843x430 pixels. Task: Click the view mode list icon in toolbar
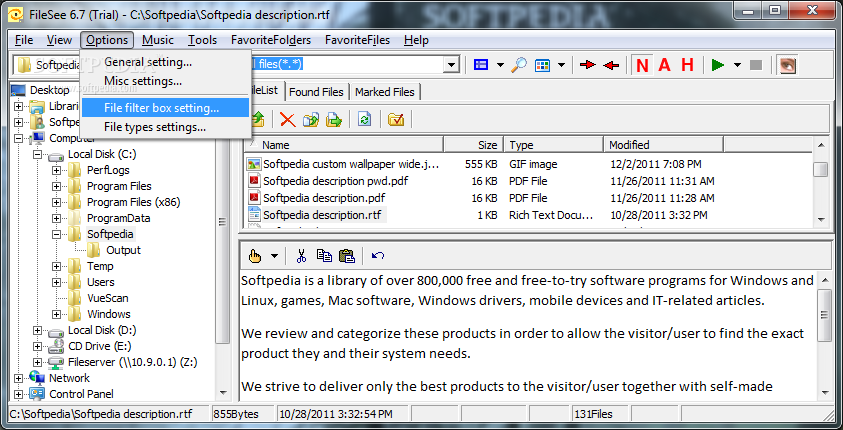[481, 65]
